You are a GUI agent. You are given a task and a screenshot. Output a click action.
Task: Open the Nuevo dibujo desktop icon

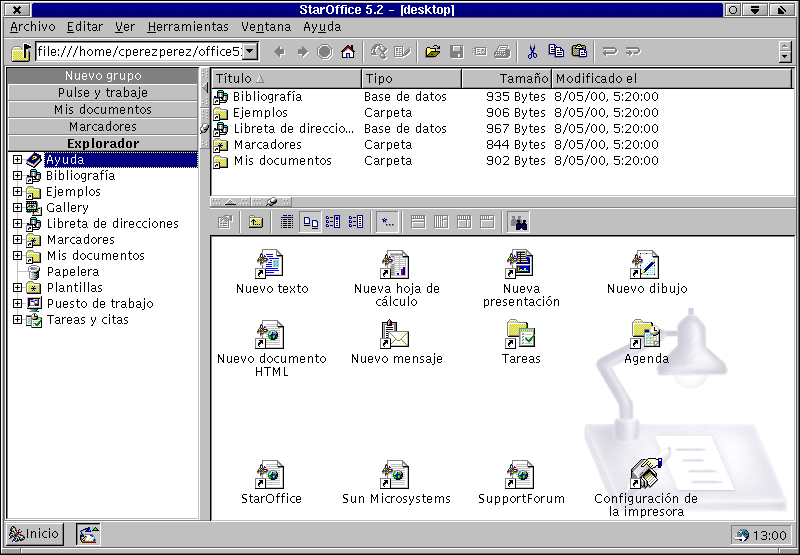646,265
